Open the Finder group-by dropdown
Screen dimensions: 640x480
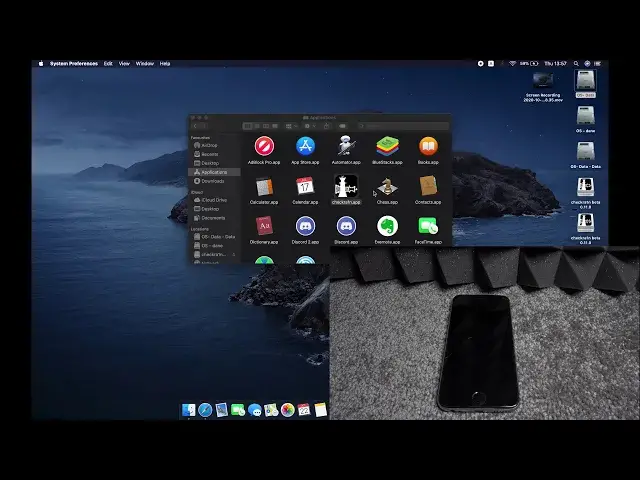[x=291, y=126]
